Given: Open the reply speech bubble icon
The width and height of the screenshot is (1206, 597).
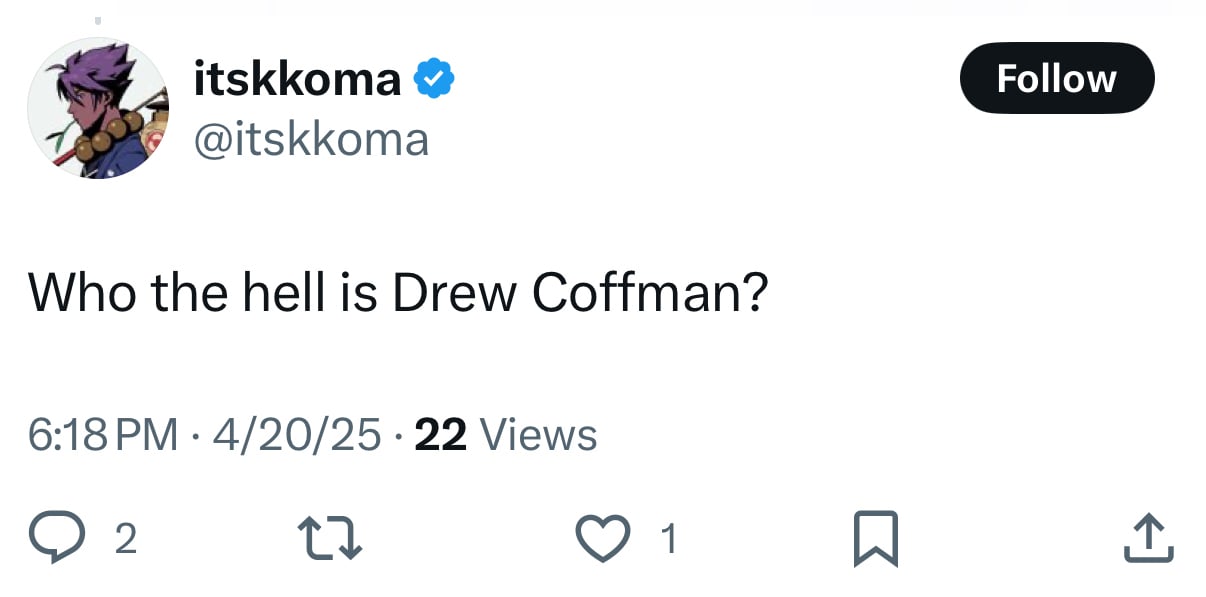Looking at the screenshot, I should (60, 538).
